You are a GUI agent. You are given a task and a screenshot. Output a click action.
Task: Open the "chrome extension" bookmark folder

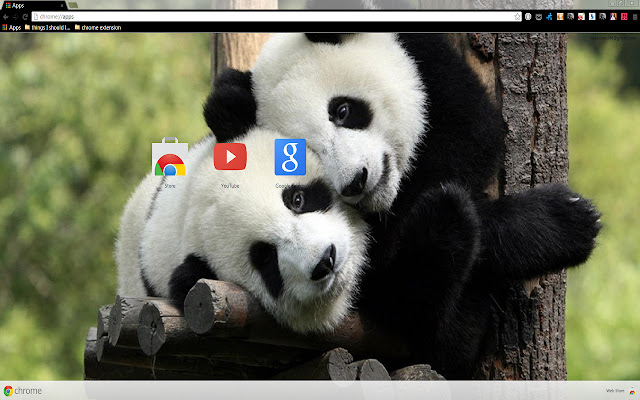(x=98, y=27)
